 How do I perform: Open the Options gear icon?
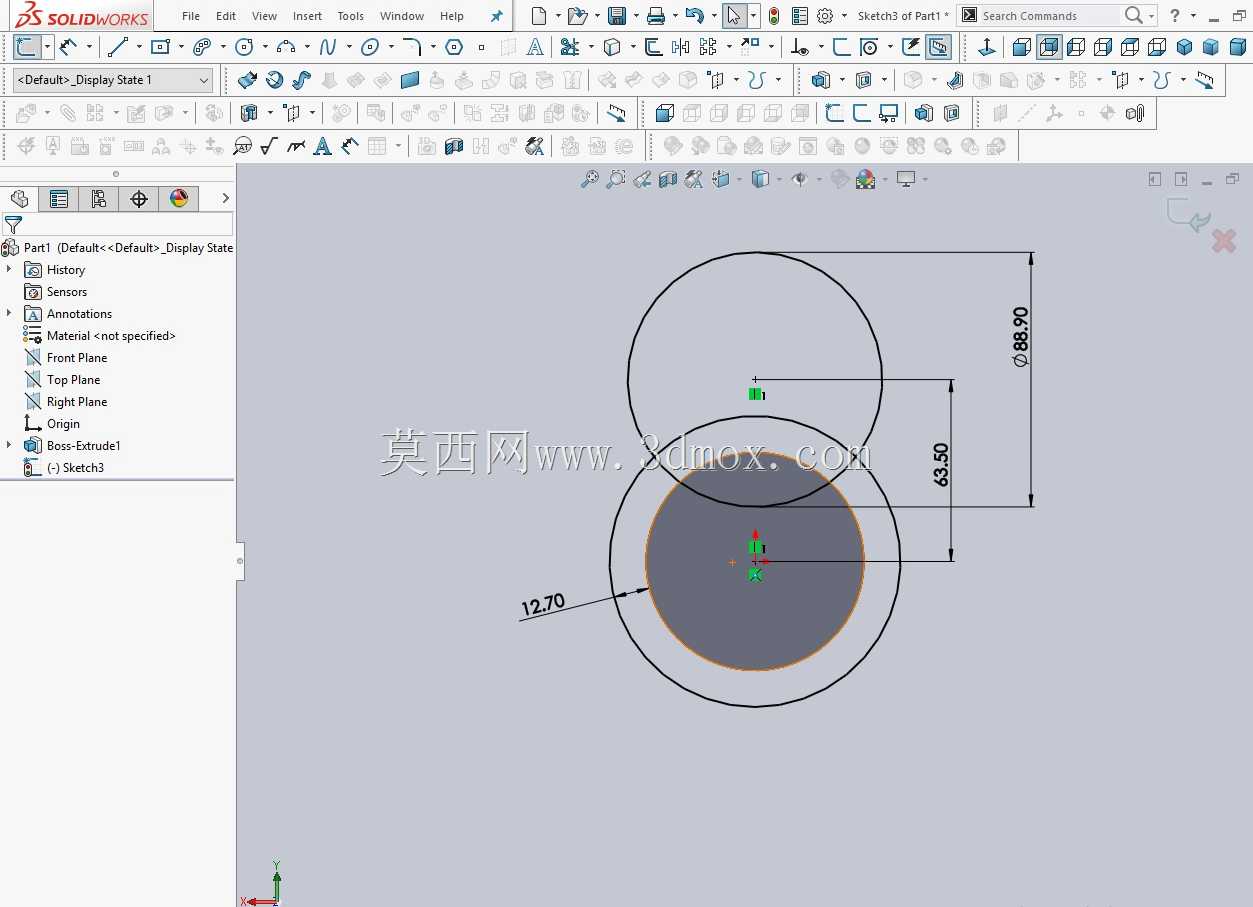pyautogui.click(x=825, y=16)
